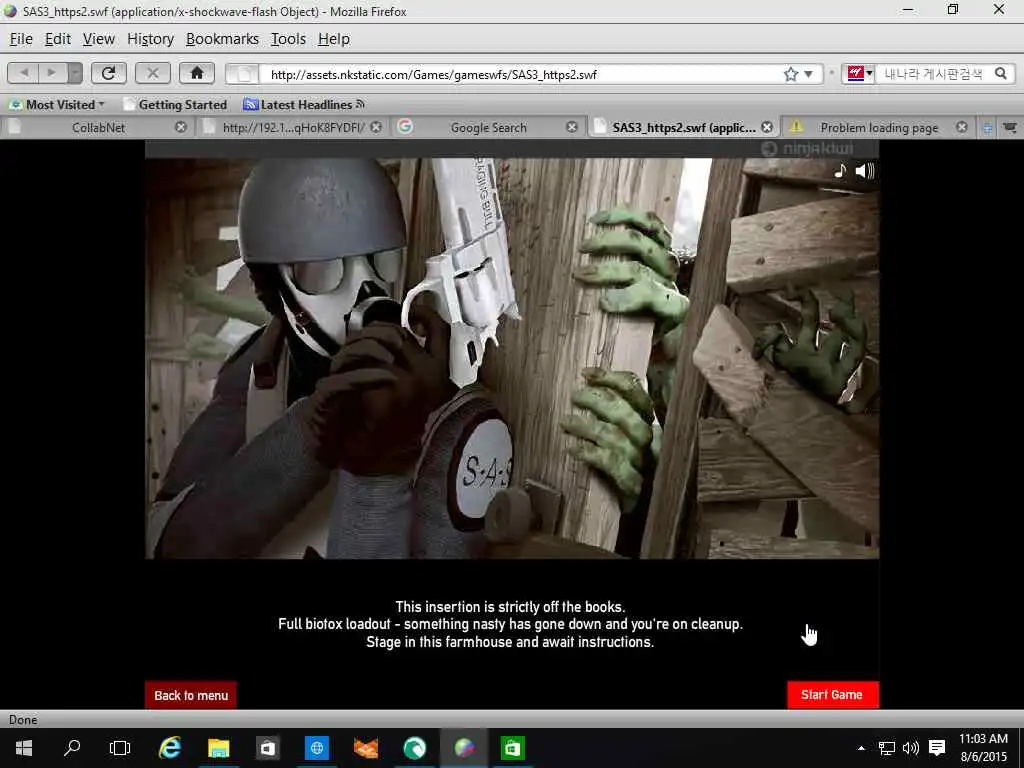Open the History menu
The image size is (1024, 768).
(150, 39)
